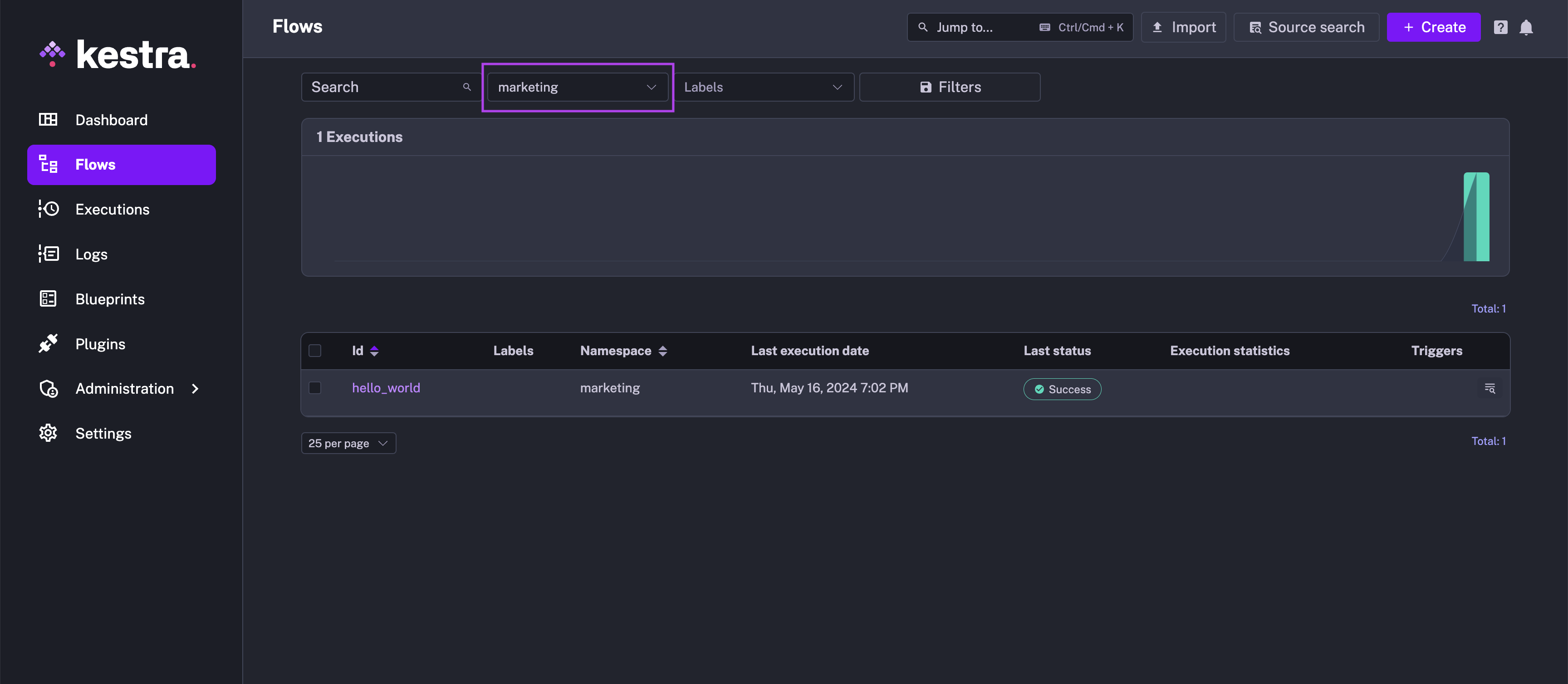Select all rows with the header checkbox

[315, 351]
